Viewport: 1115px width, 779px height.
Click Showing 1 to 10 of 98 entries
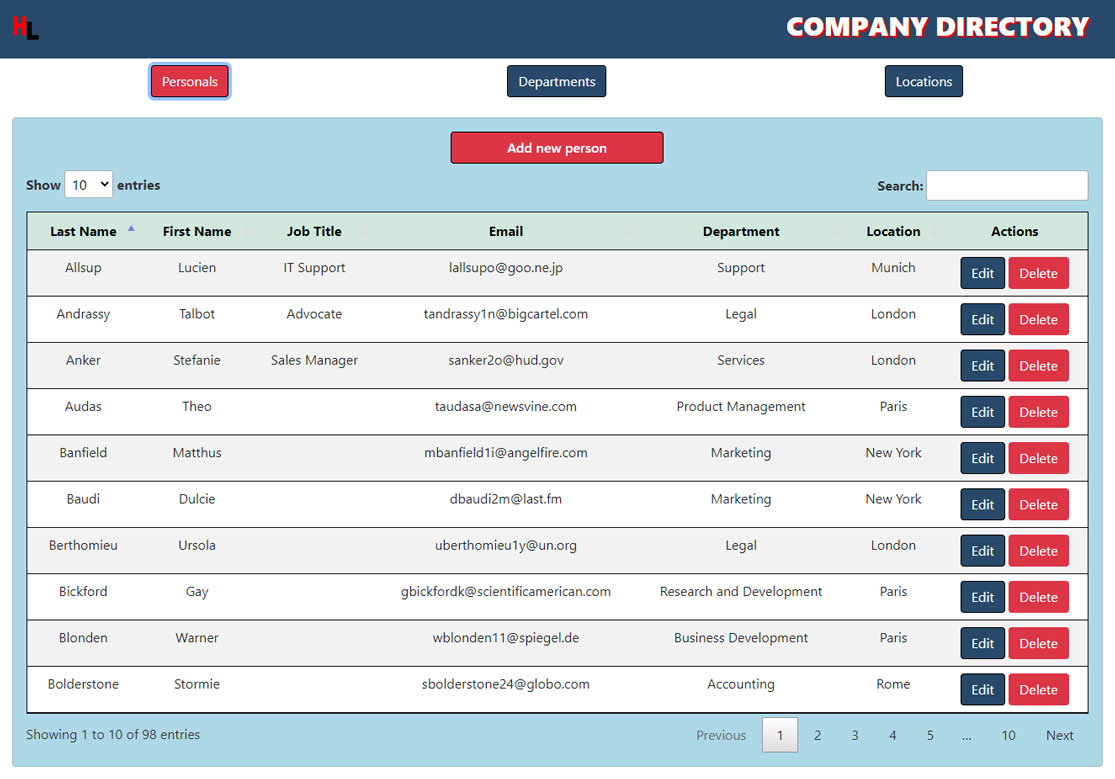[113, 734]
